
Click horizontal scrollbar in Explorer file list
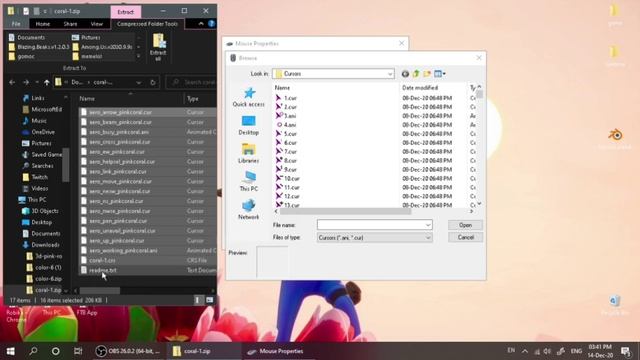100,291
